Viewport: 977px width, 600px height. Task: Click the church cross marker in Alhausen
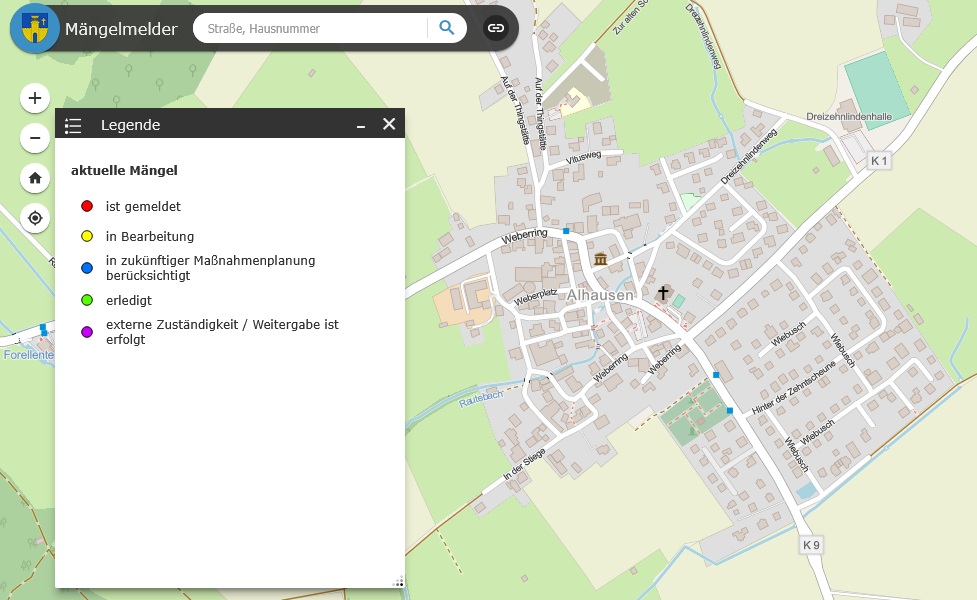(662, 292)
